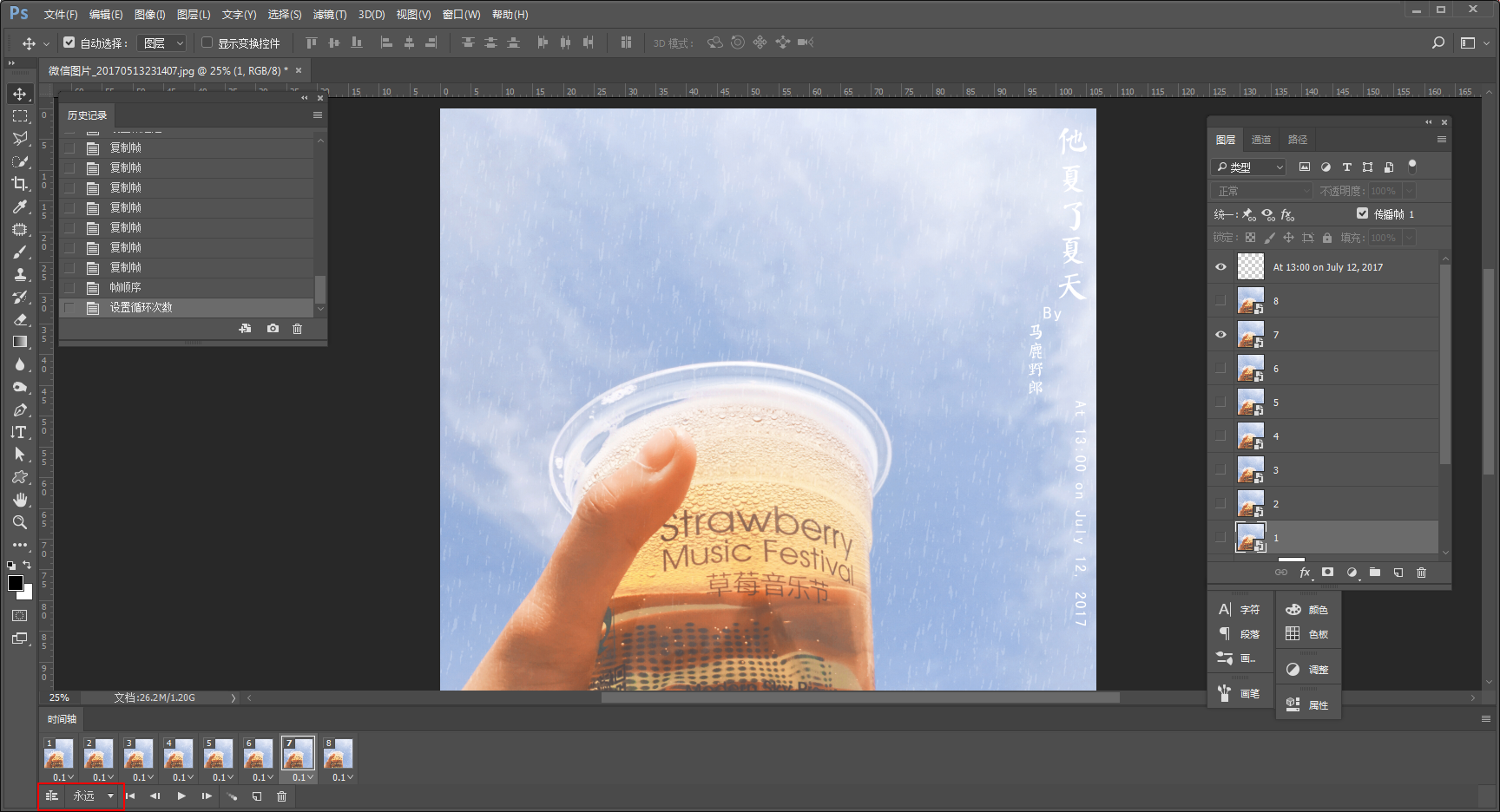Viewport: 1500px width, 812px height.
Task: Open the 色板 panel
Action: click(x=1307, y=634)
